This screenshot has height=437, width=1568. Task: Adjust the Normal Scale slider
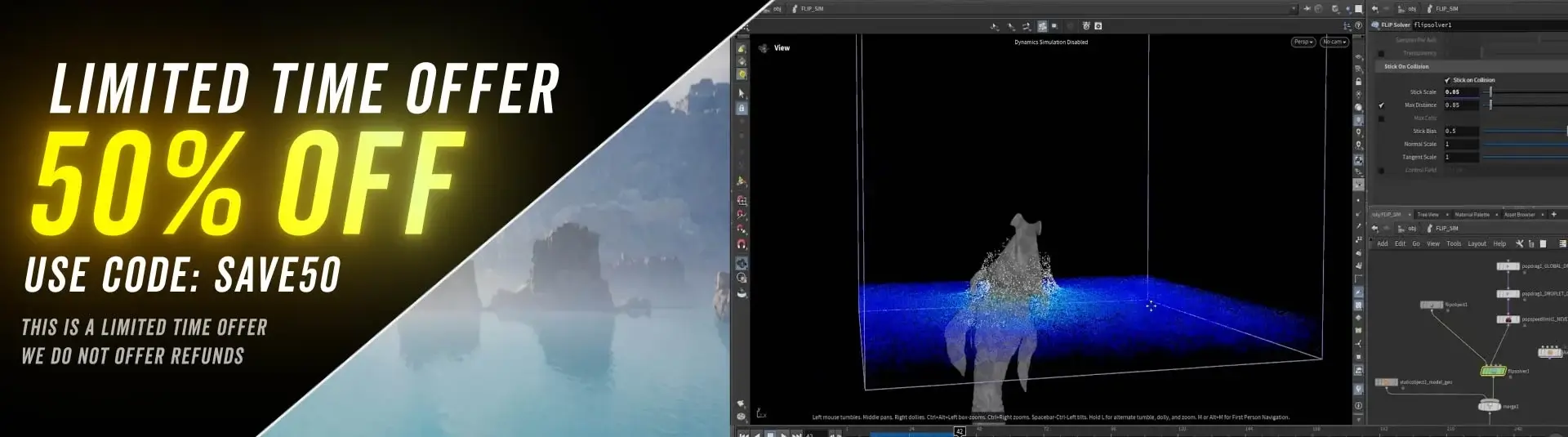coord(1525,145)
